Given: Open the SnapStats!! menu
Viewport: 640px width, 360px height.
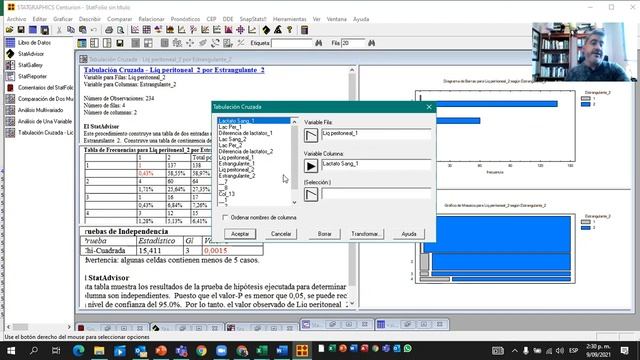Looking at the screenshot, I should 253,19.
